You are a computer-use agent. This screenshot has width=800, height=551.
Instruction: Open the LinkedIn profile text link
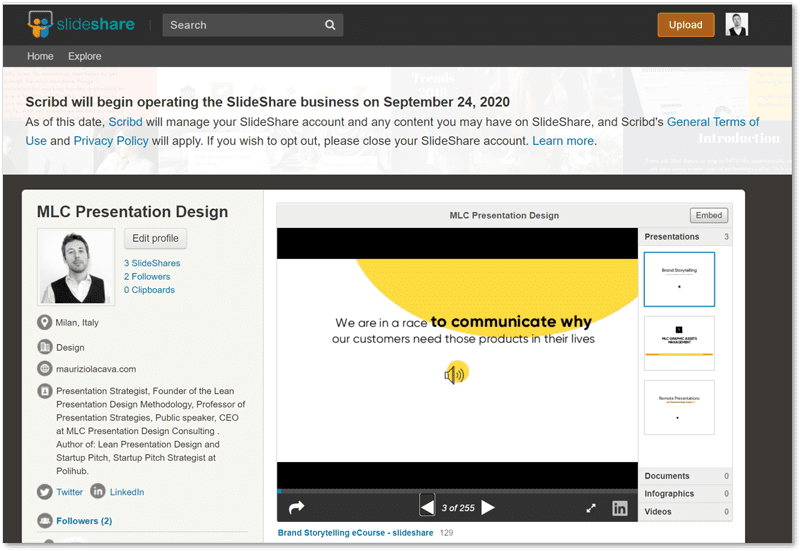click(x=127, y=492)
